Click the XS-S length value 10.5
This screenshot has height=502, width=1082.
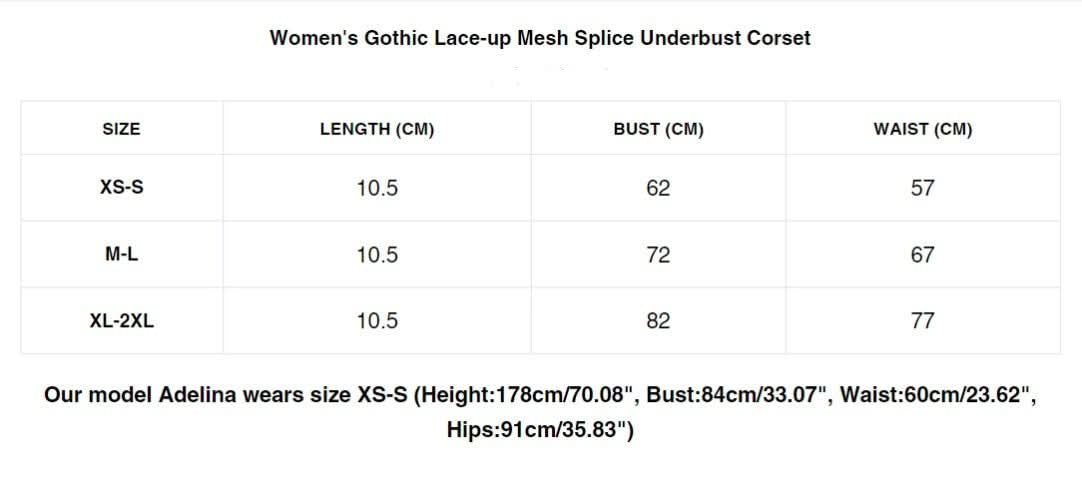click(377, 188)
